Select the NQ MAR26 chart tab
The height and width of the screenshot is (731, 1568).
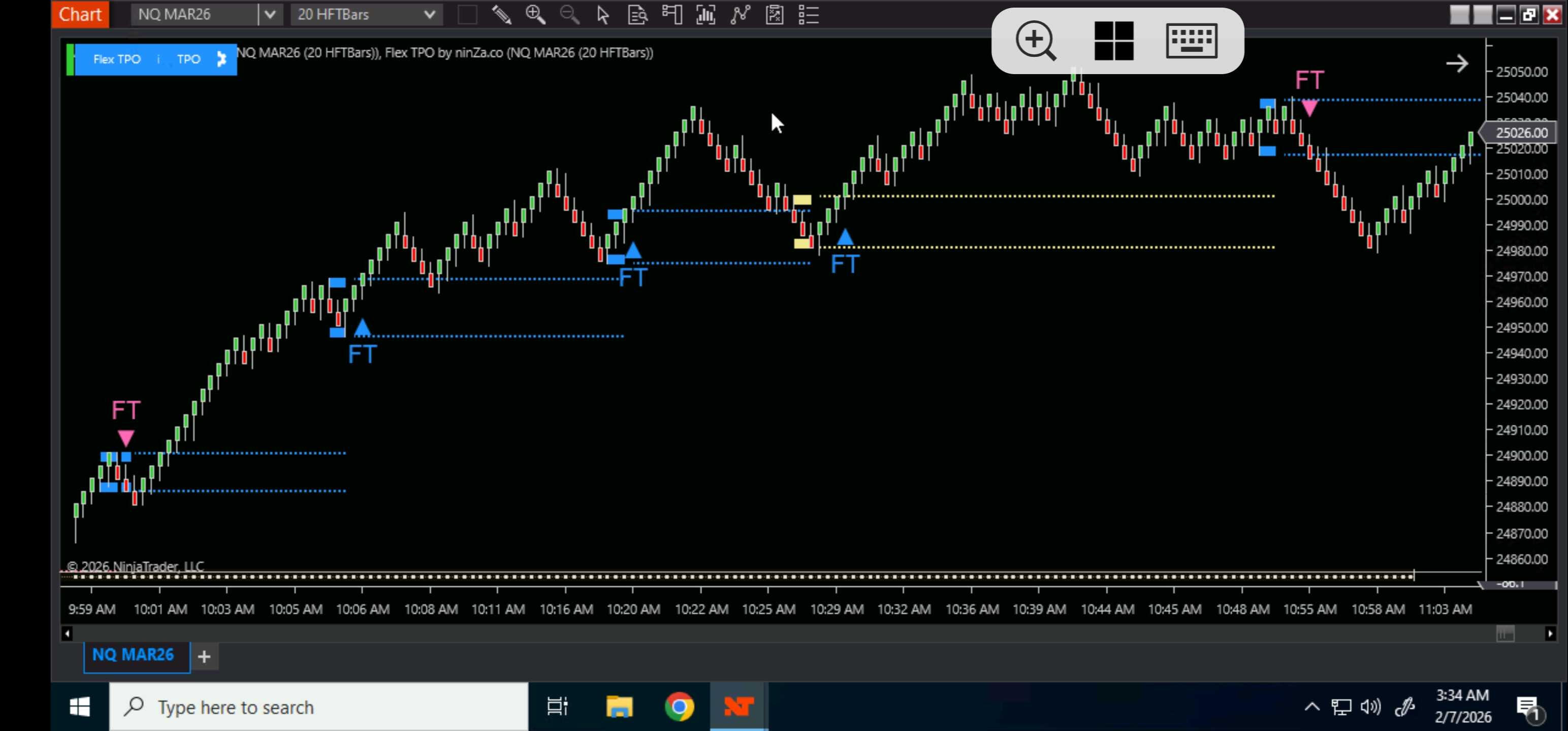point(133,655)
